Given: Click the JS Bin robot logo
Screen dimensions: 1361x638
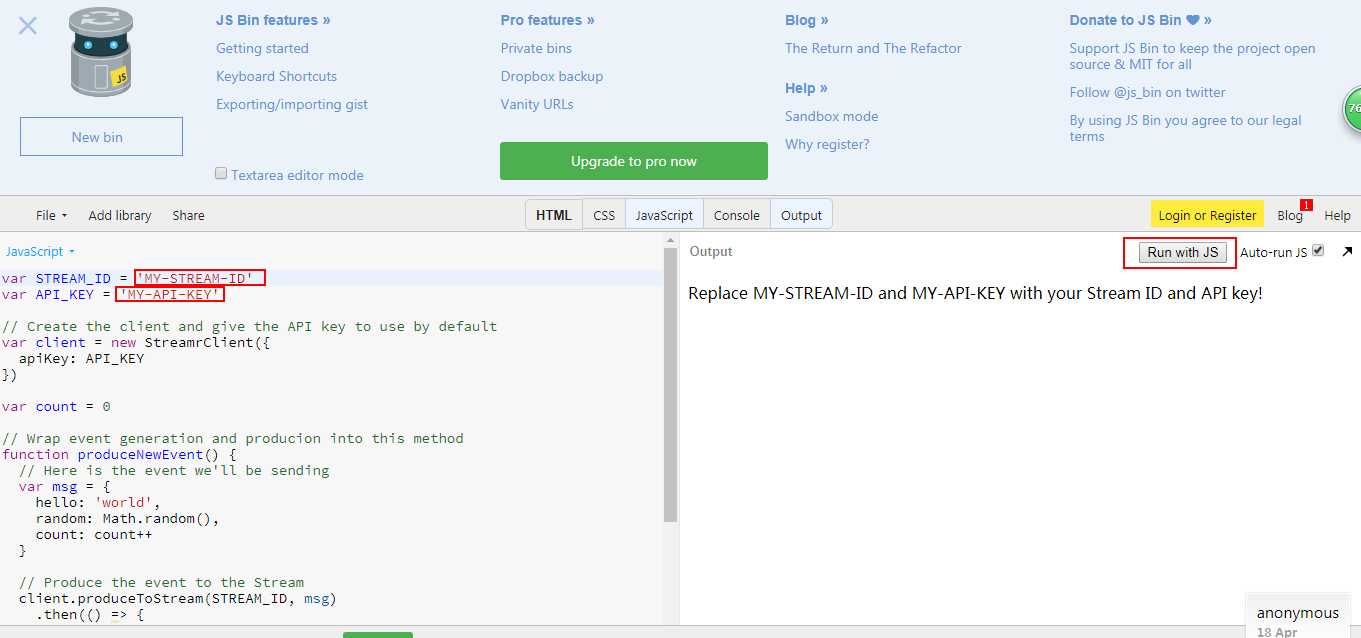Looking at the screenshot, I should 101,53.
